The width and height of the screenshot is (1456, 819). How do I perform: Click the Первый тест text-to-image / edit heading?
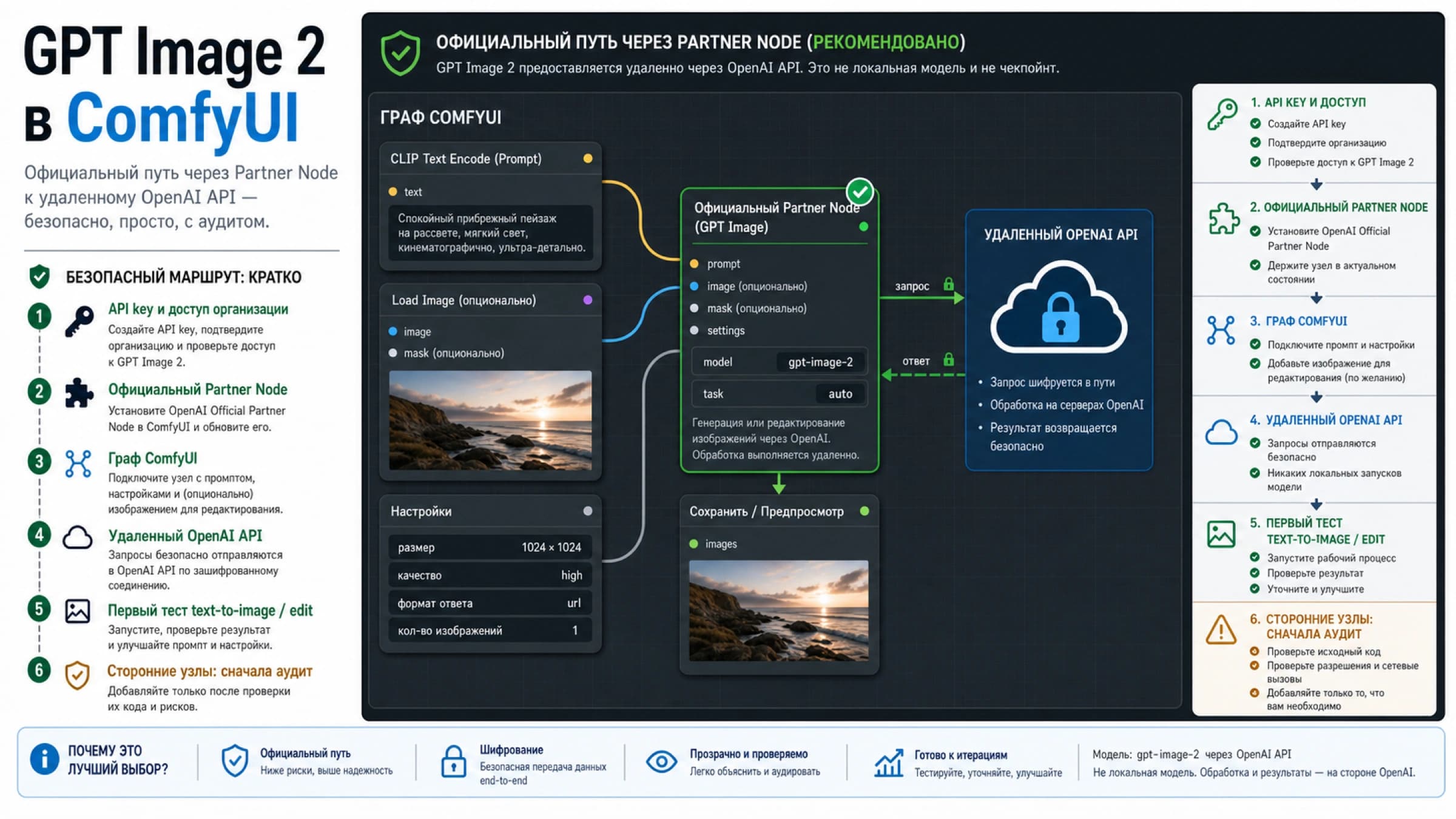(210, 610)
